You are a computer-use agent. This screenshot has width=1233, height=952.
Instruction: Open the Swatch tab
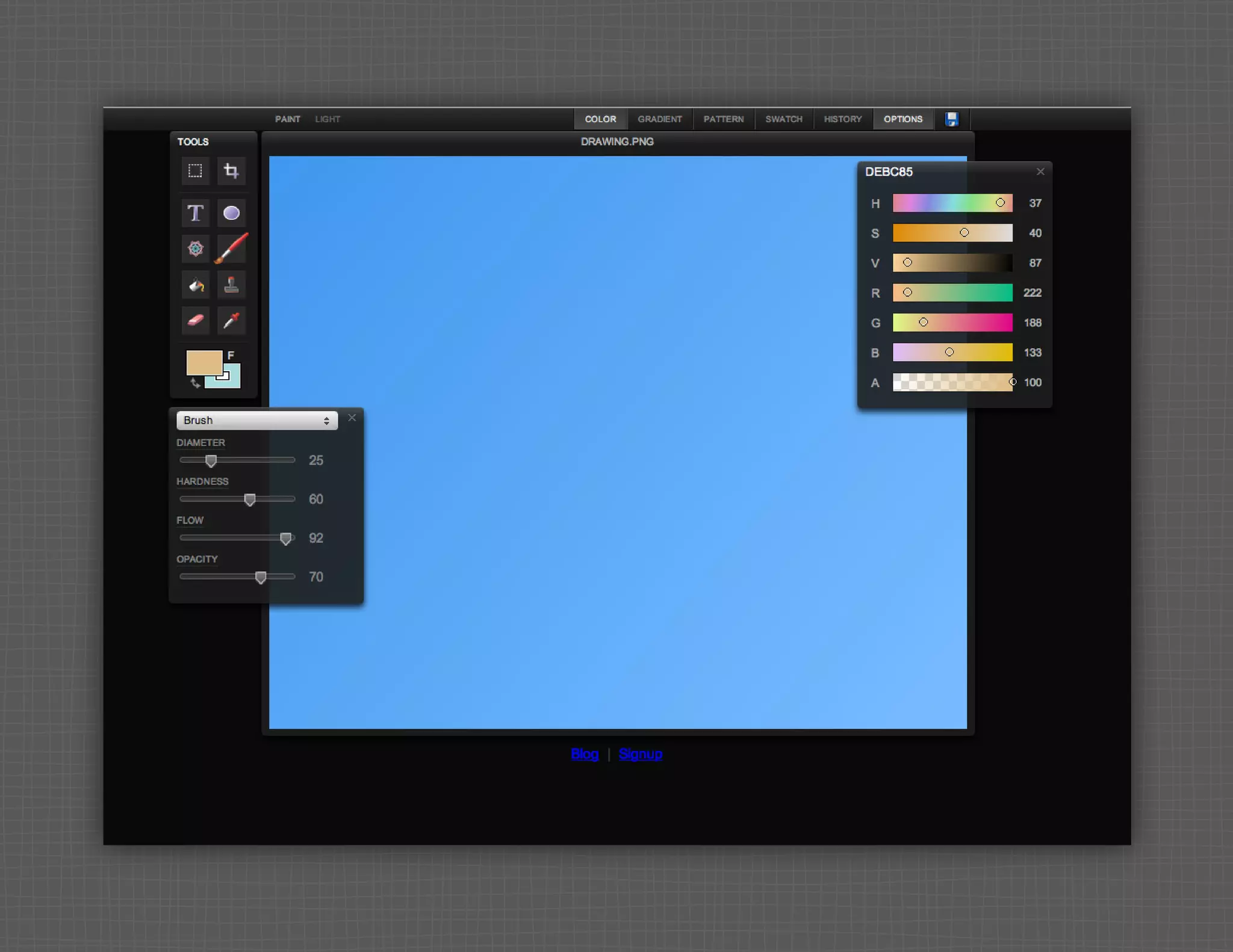783,119
